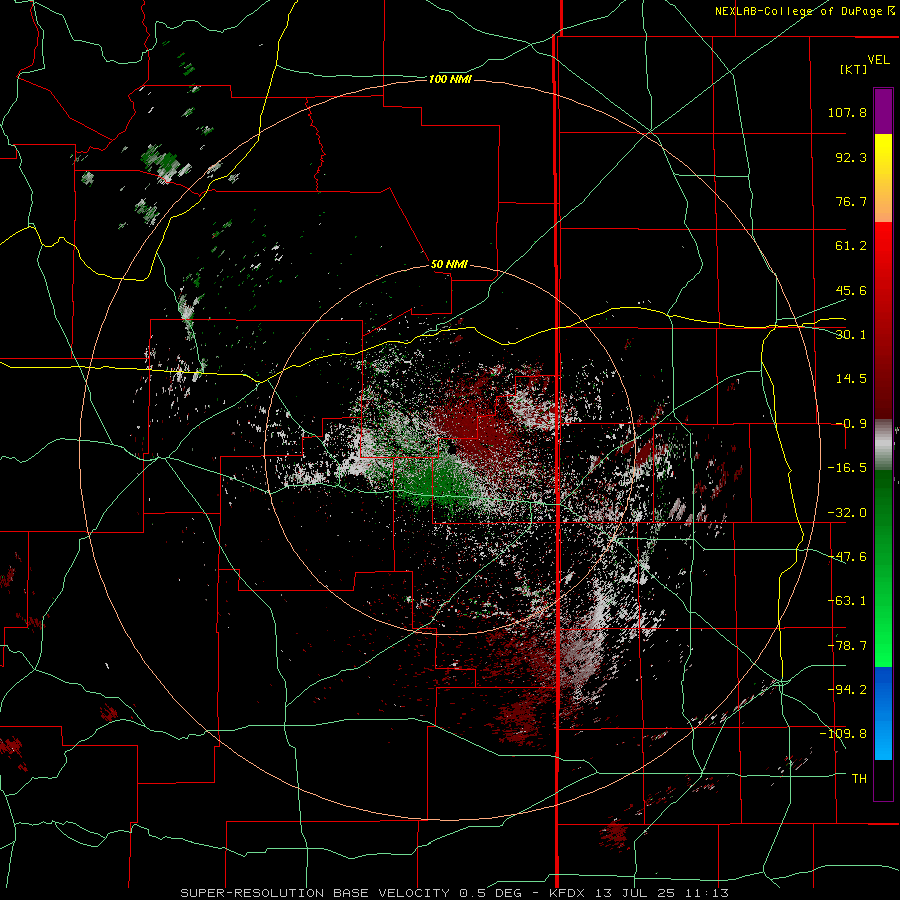This screenshot has height=900, width=900.
Task: Click the purple segment of color bar
Action: (x=883, y=111)
